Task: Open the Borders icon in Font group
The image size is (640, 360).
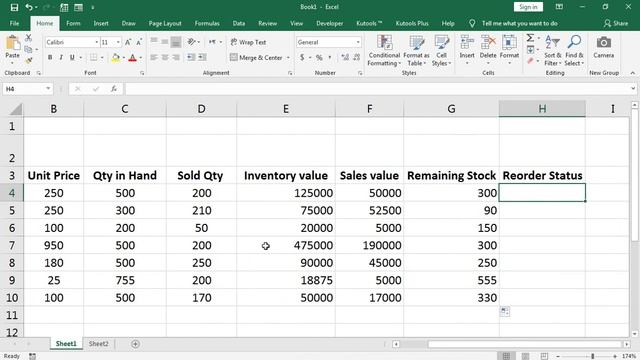Action: pyautogui.click(x=93, y=58)
